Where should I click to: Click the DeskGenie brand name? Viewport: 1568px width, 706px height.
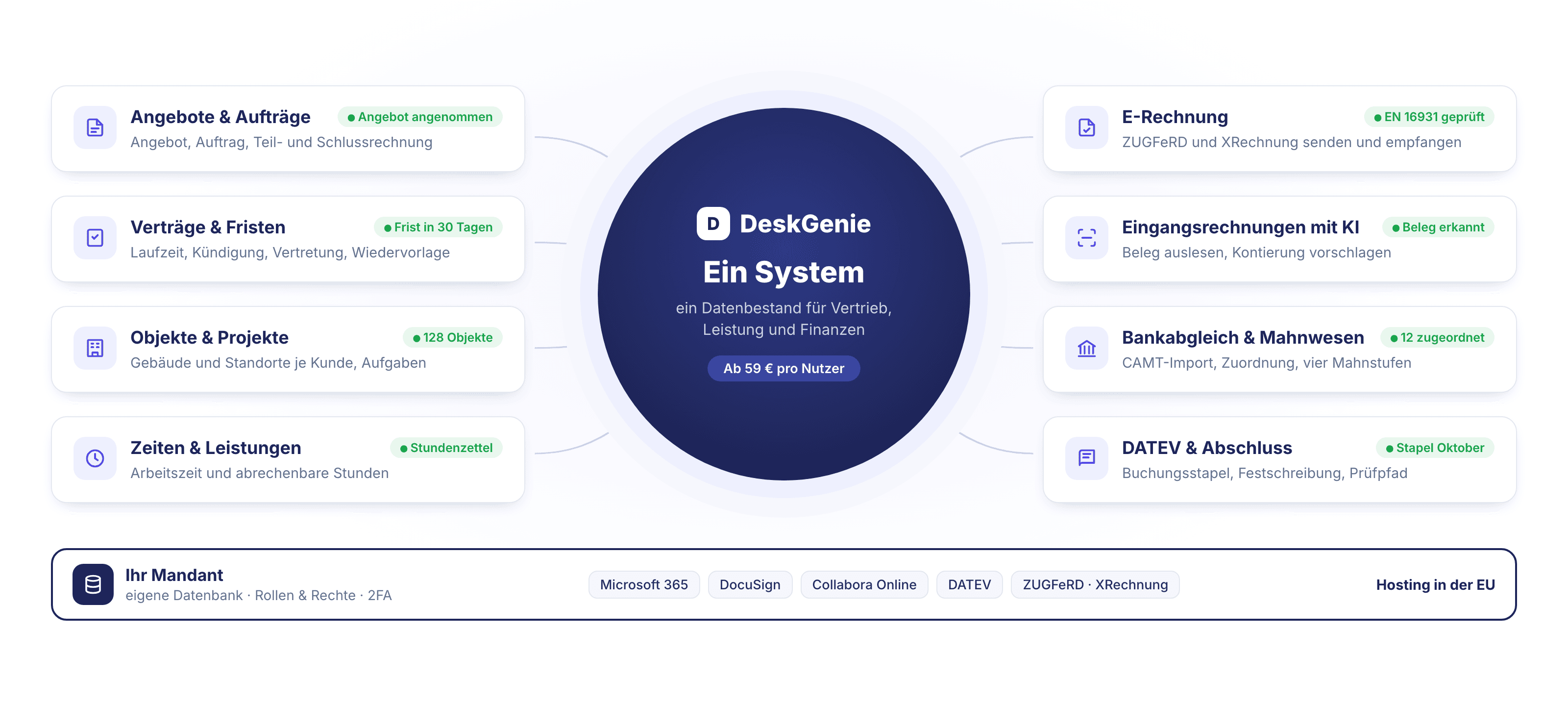805,224
